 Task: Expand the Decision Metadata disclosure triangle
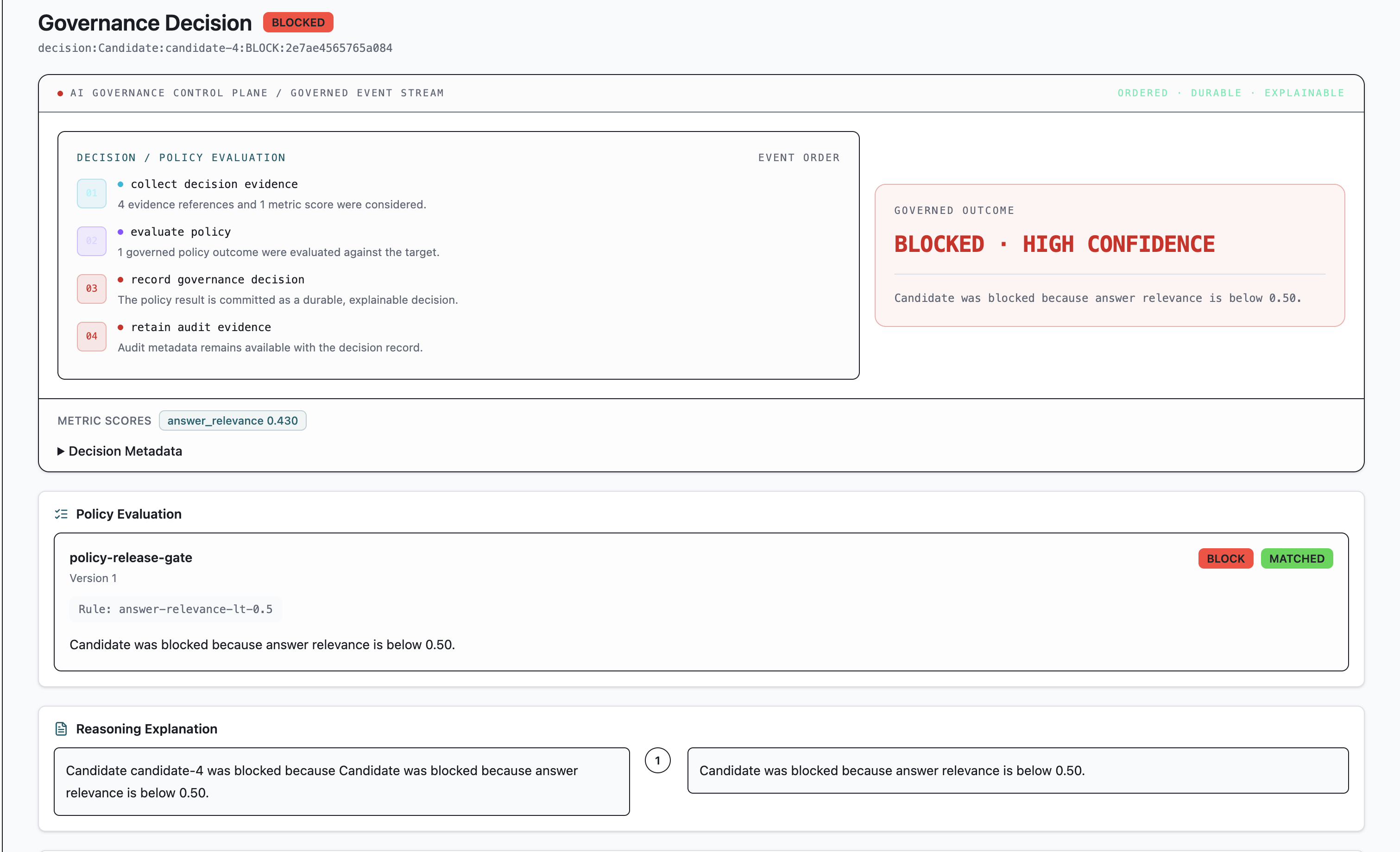pyautogui.click(x=61, y=451)
